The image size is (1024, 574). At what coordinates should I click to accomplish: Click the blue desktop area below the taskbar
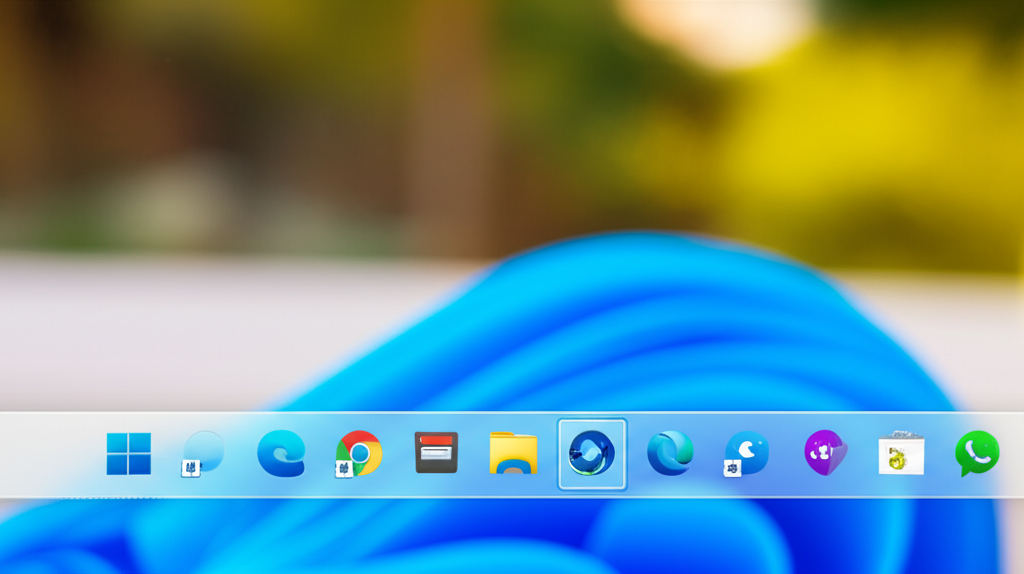[500, 540]
